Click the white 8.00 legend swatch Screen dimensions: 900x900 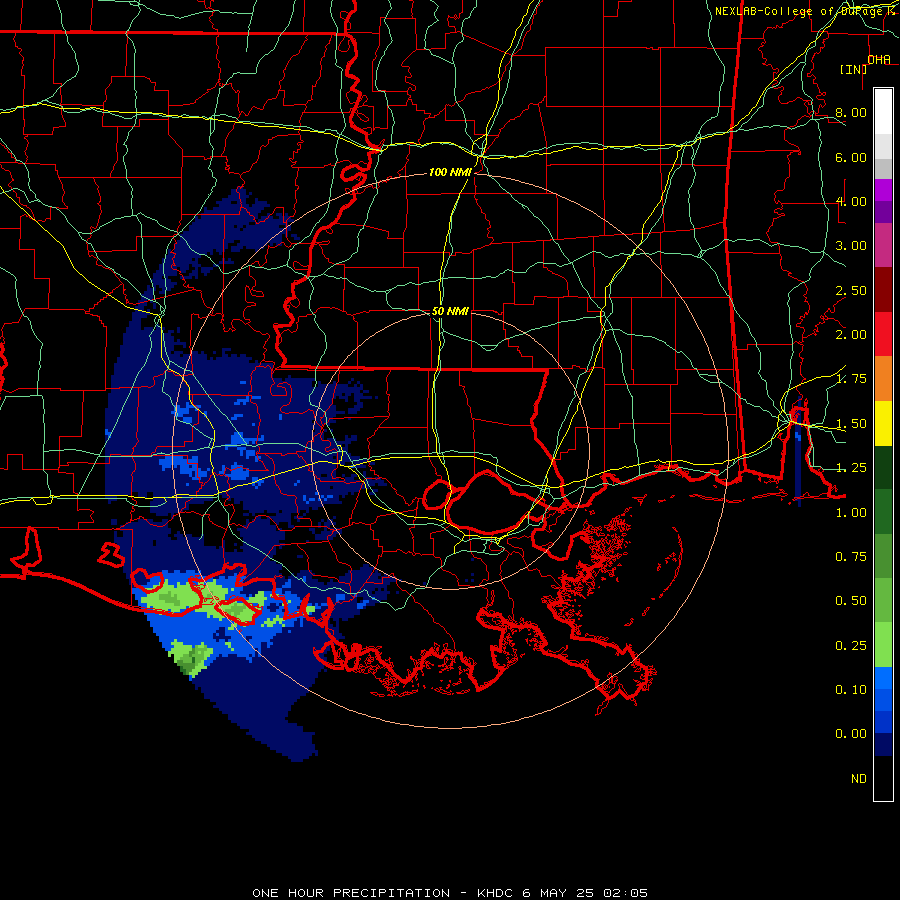883,112
